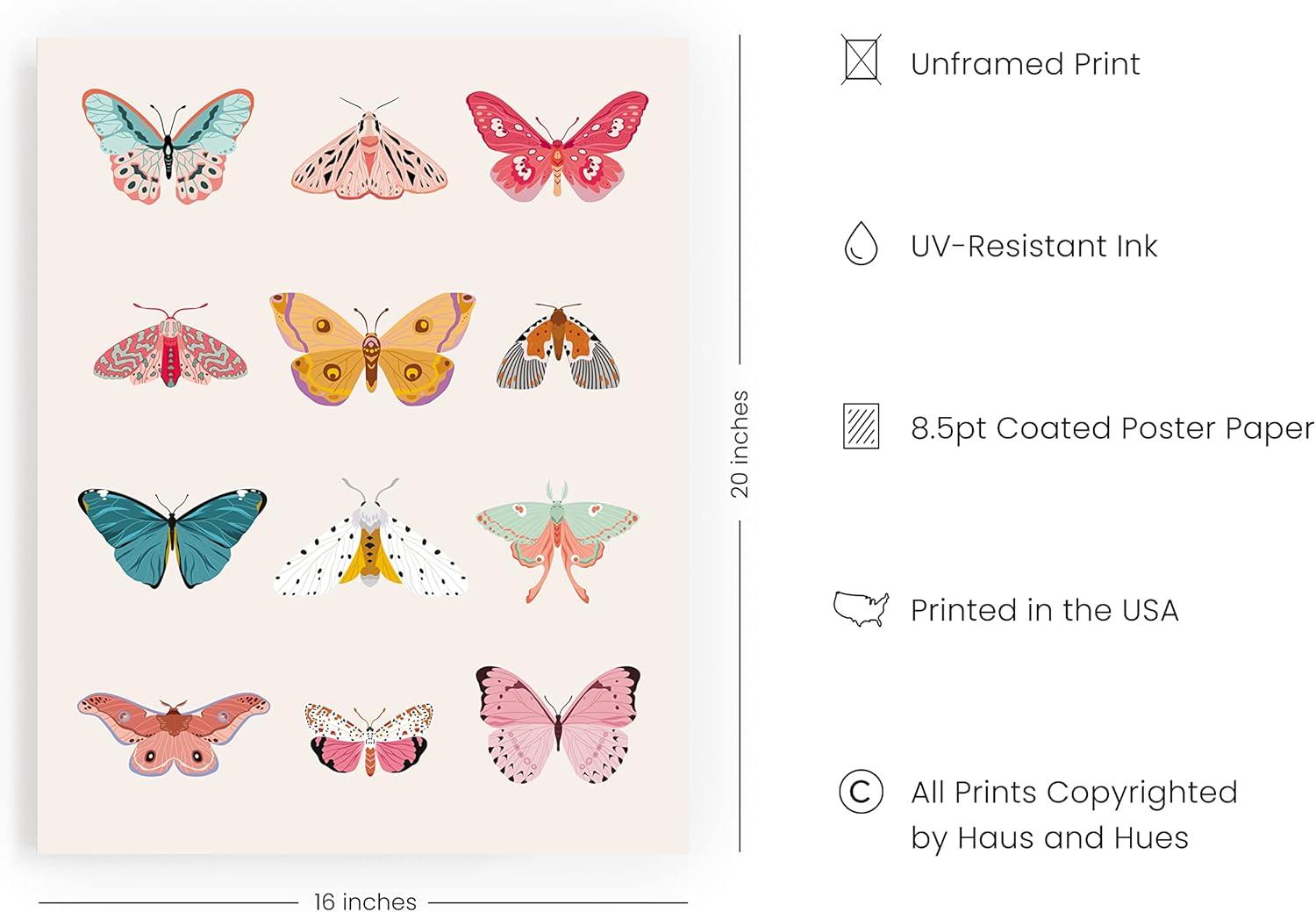Click the copyright circle-C icon
The image size is (1316, 912).
(x=861, y=792)
